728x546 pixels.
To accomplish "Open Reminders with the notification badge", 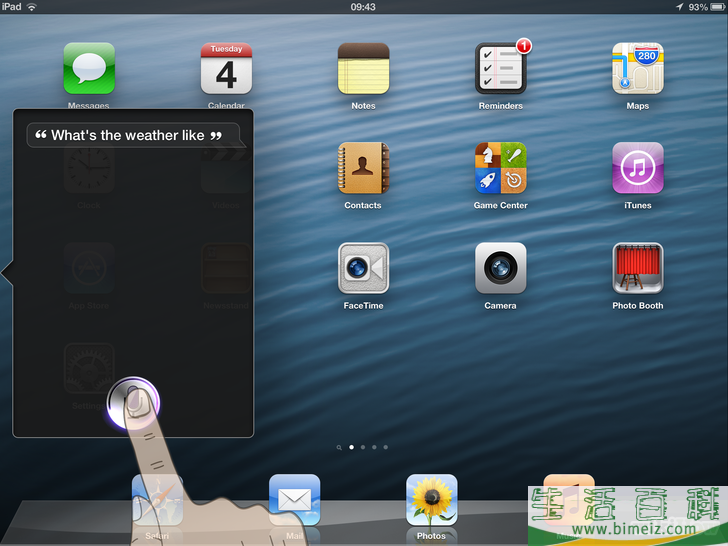I will point(500,69).
